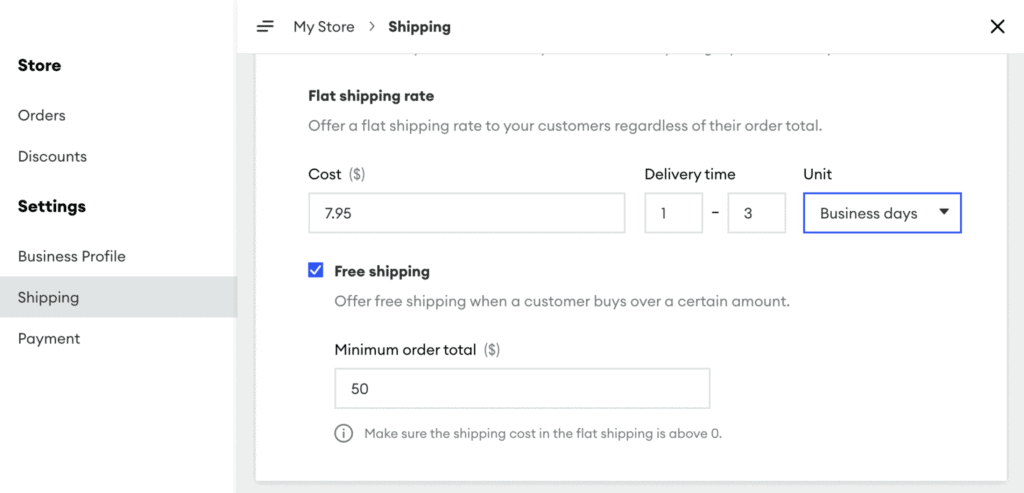Click 'Make sure the shipping cost' note
Viewport: 1024px width, 493px height.
[x=543, y=434]
